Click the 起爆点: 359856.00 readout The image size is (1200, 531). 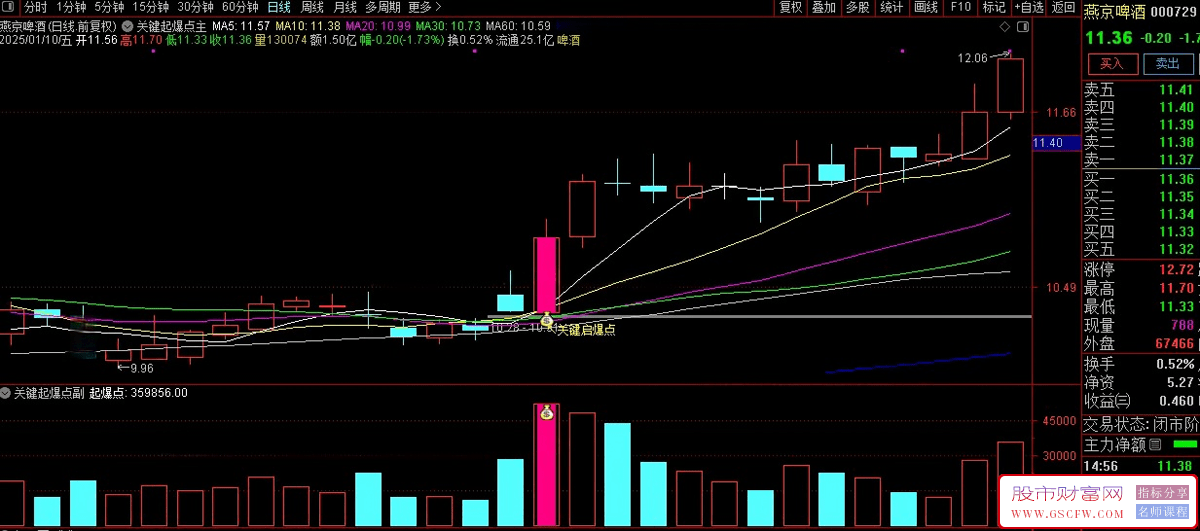[x=139, y=393]
